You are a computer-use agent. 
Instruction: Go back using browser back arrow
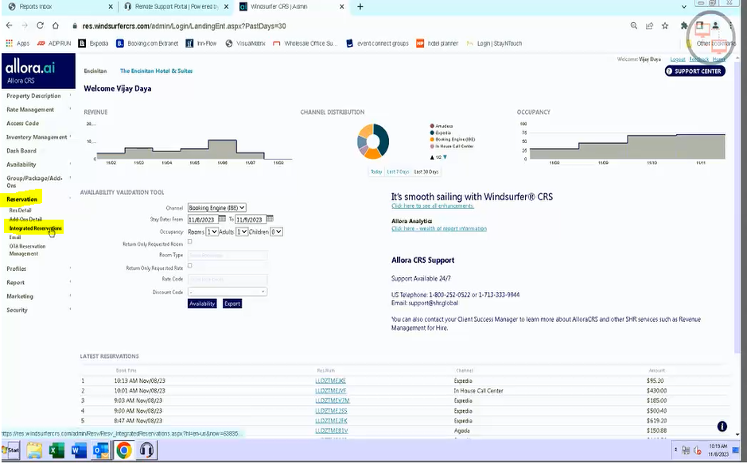pyautogui.click(x=9, y=26)
